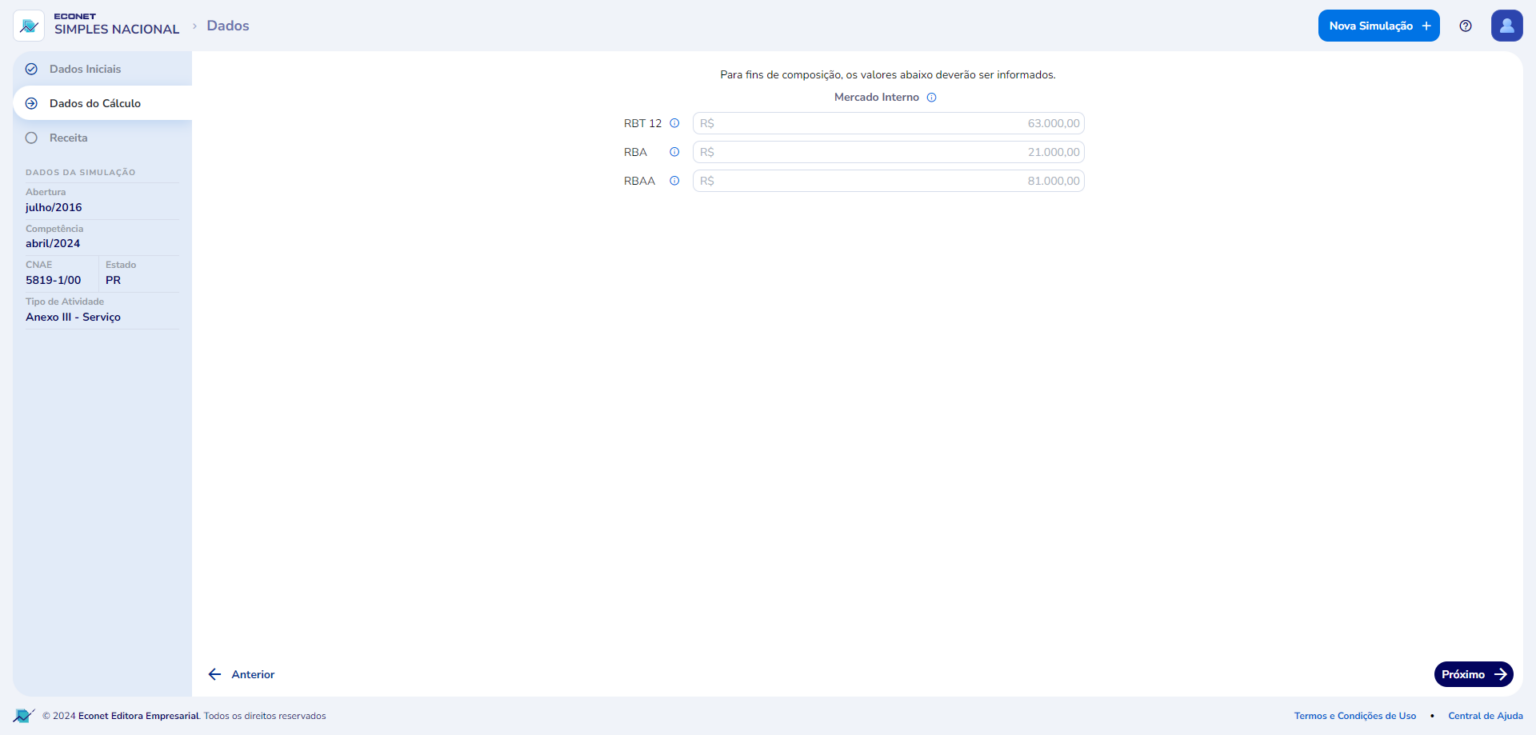Go back with the Anterior button

pyautogui.click(x=241, y=675)
